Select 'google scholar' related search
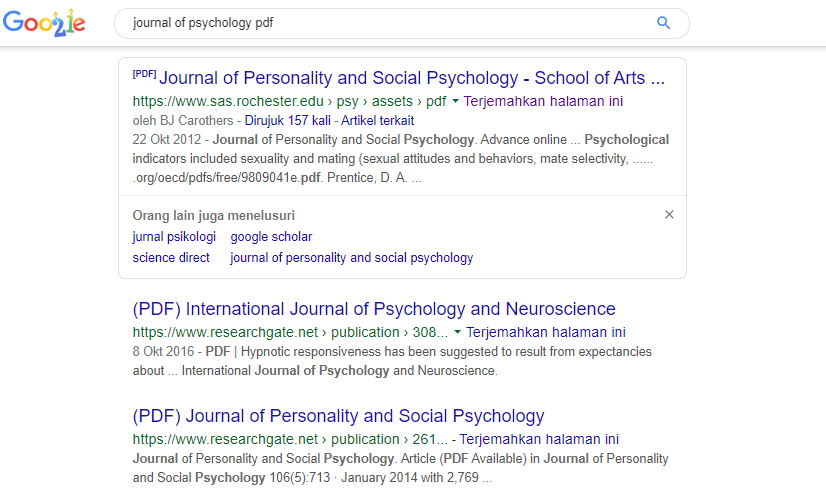 pyautogui.click(x=271, y=237)
